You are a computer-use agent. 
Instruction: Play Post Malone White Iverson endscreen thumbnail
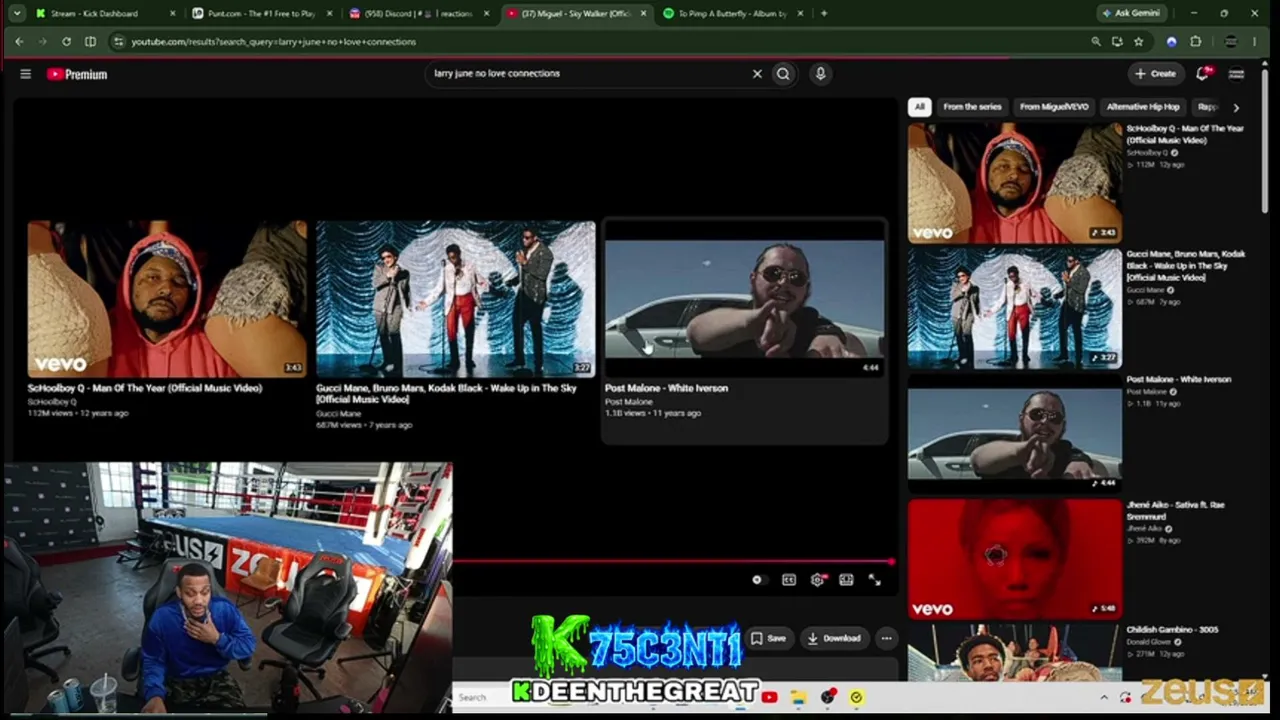744,299
